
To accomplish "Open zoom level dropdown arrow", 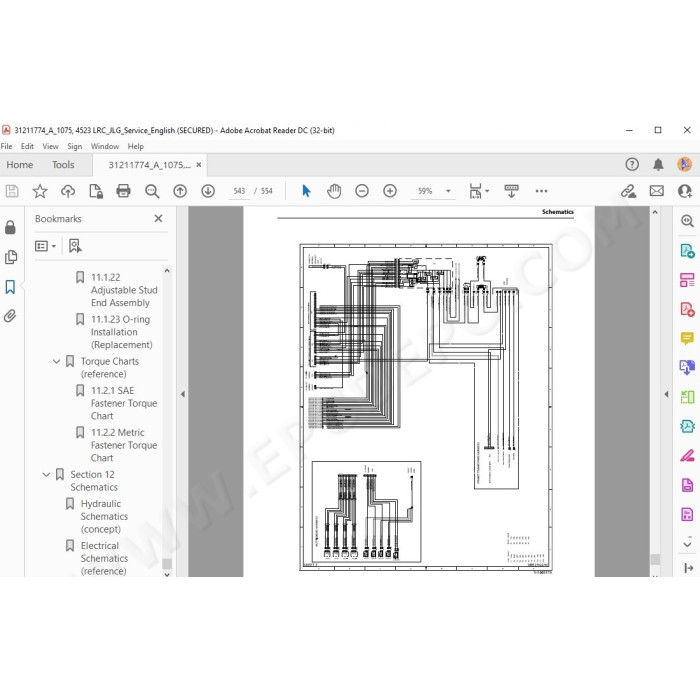I will coord(448,191).
